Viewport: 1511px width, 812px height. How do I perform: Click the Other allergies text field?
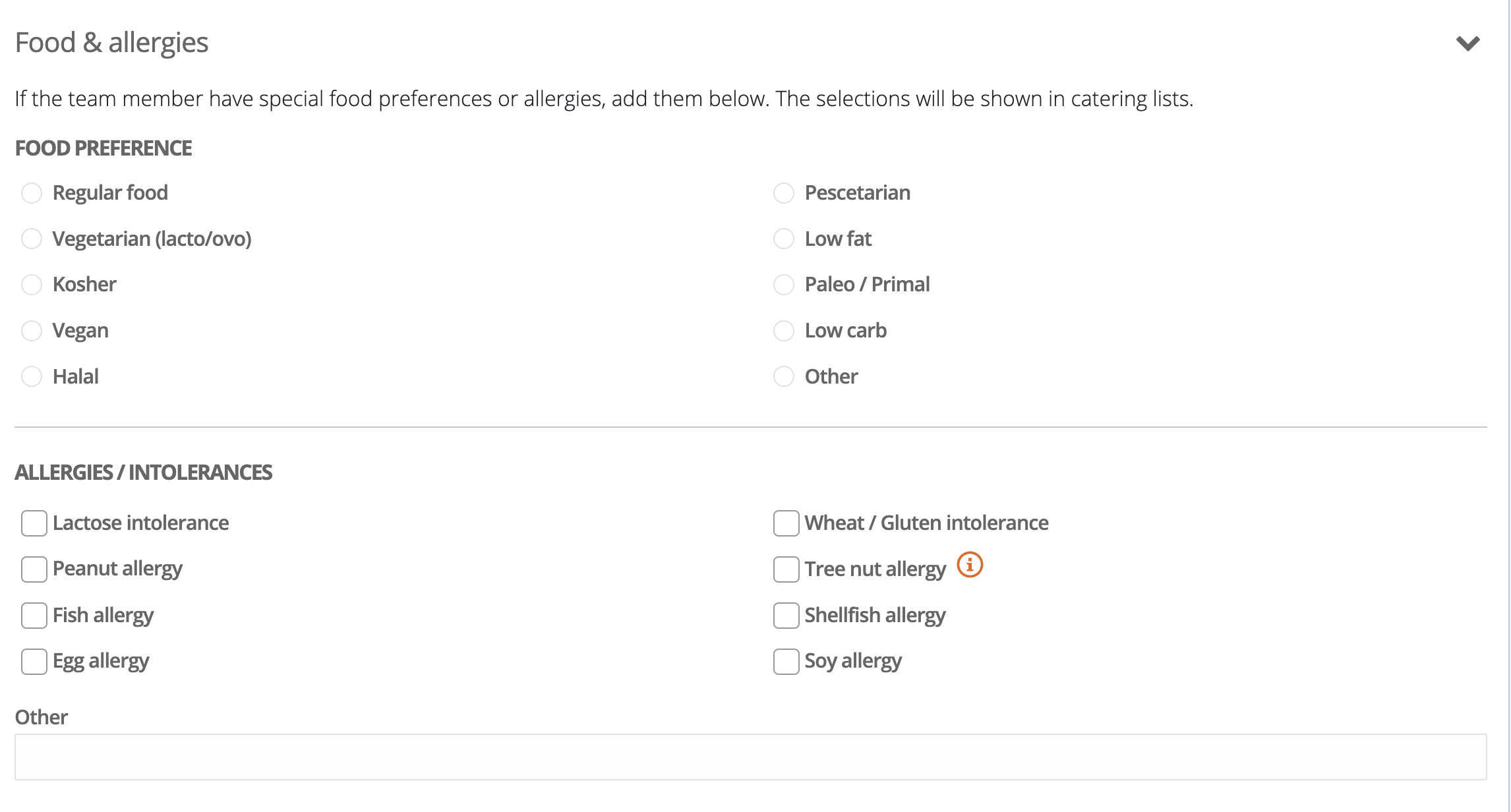point(750,757)
